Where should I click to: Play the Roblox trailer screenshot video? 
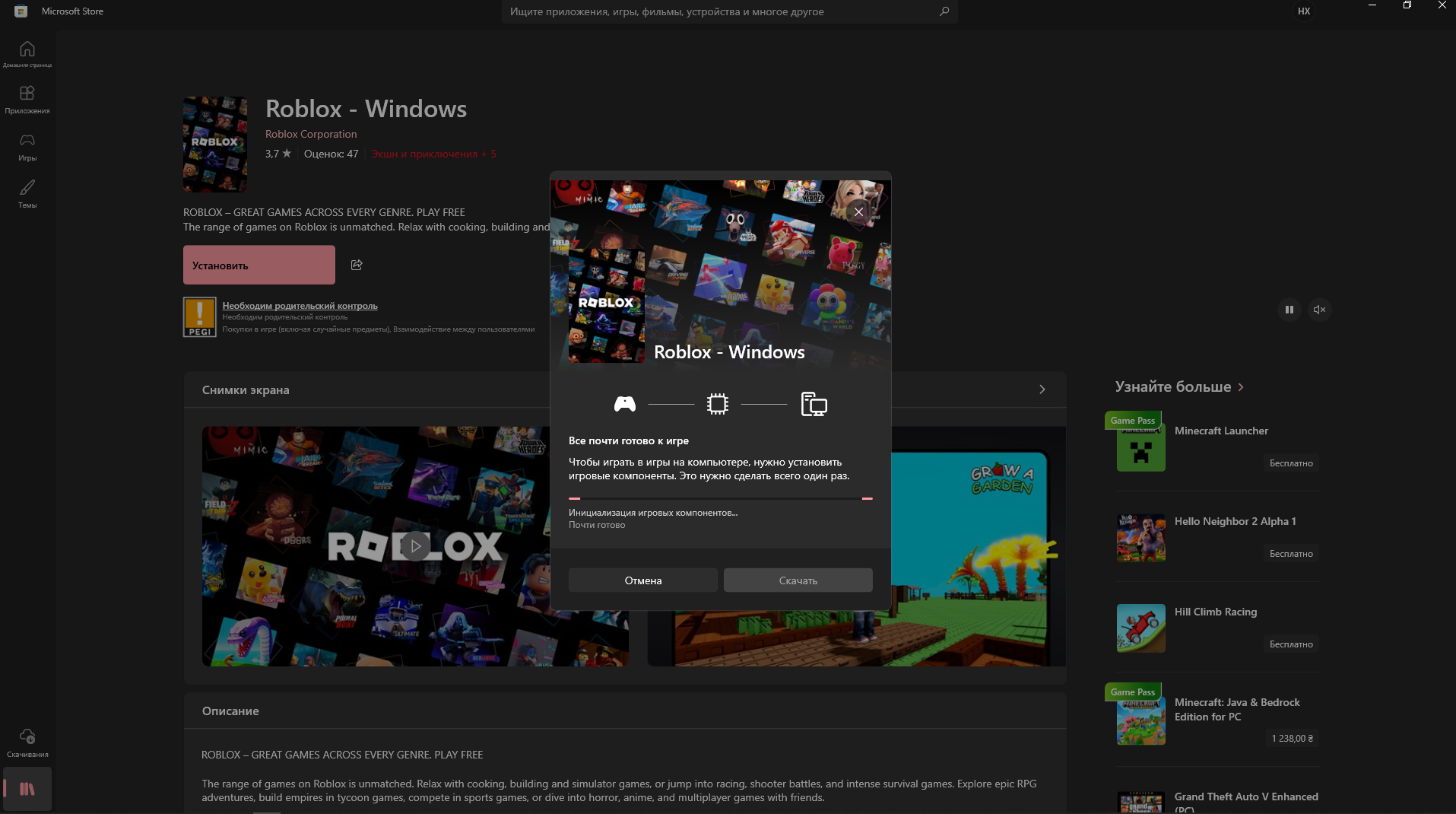[415, 546]
